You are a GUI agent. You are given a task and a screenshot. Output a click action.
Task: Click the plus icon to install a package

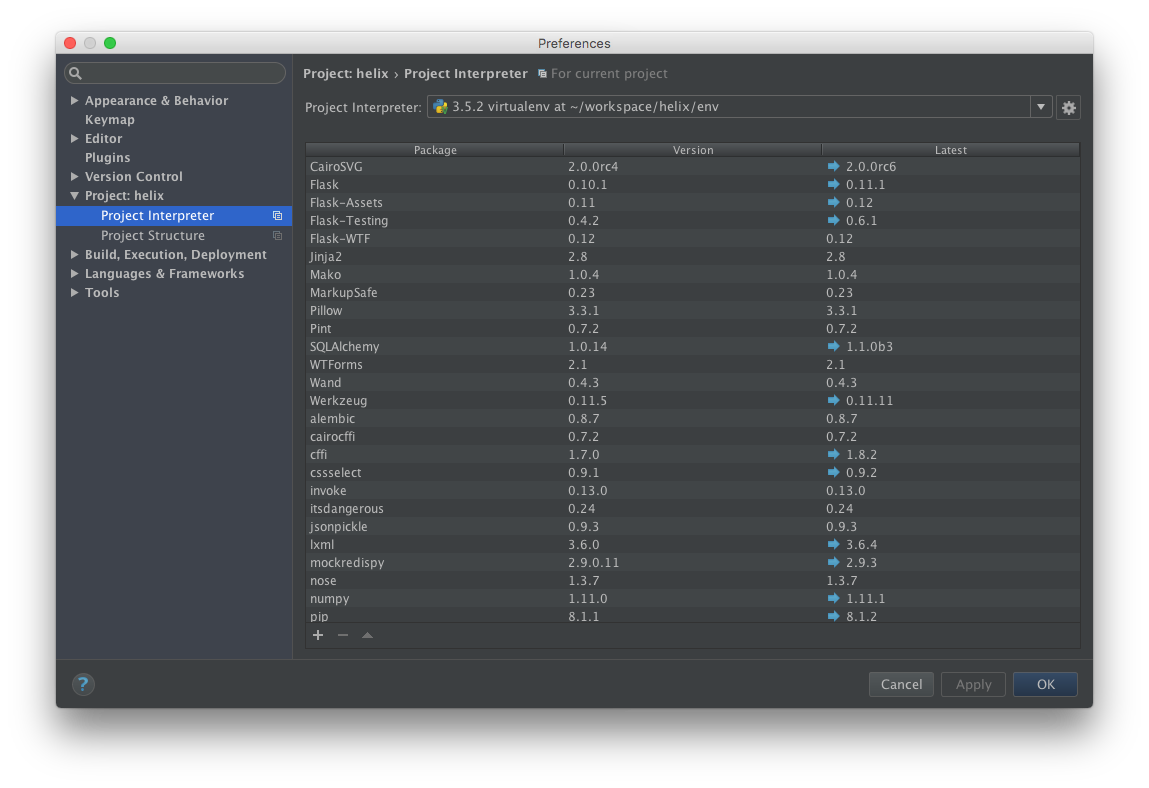pyautogui.click(x=318, y=635)
